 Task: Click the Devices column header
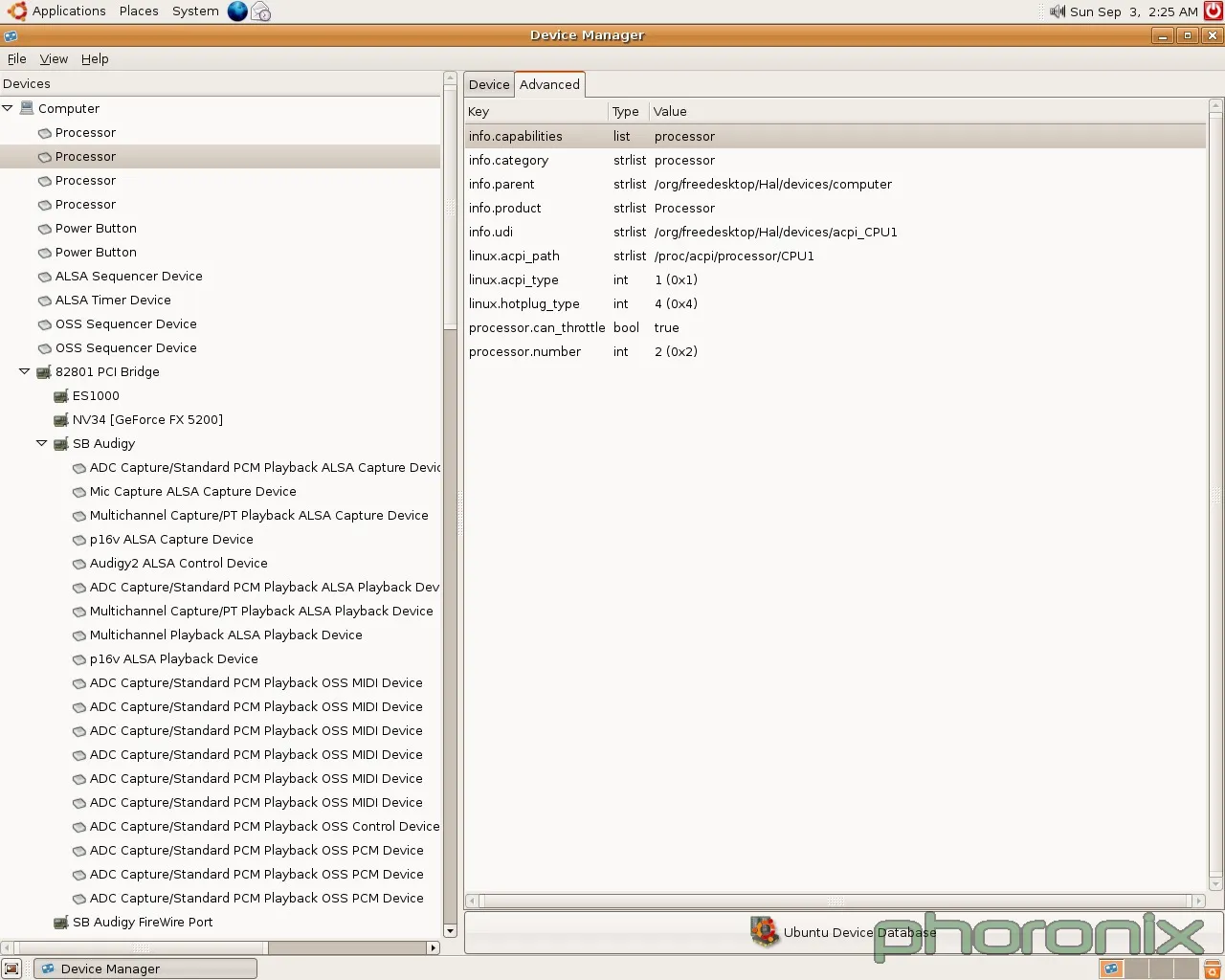pos(220,84)
